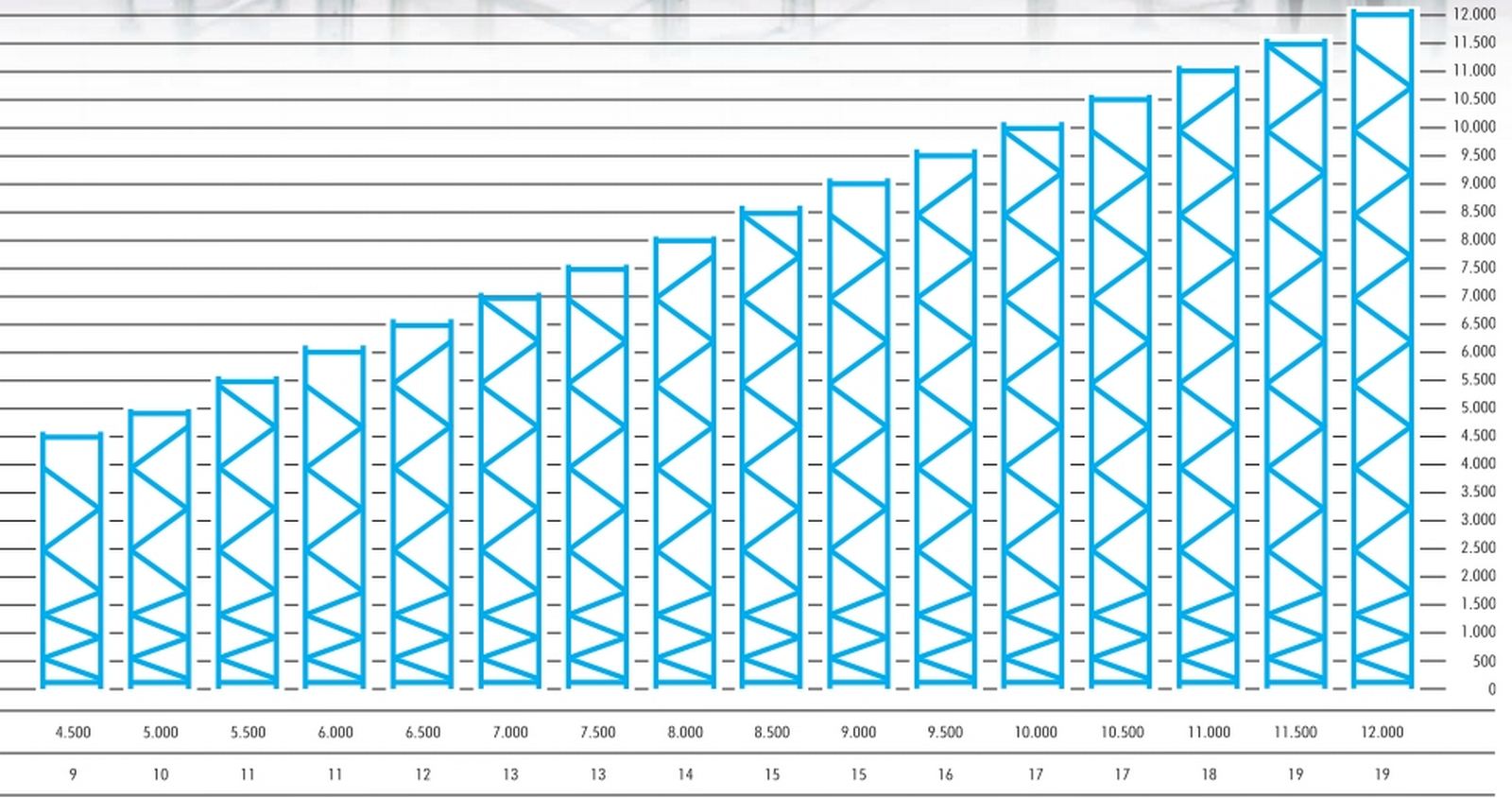Select the tallest 12.000 frame diagram
Screen dimensions: 1512x798
click(1382, 348)
